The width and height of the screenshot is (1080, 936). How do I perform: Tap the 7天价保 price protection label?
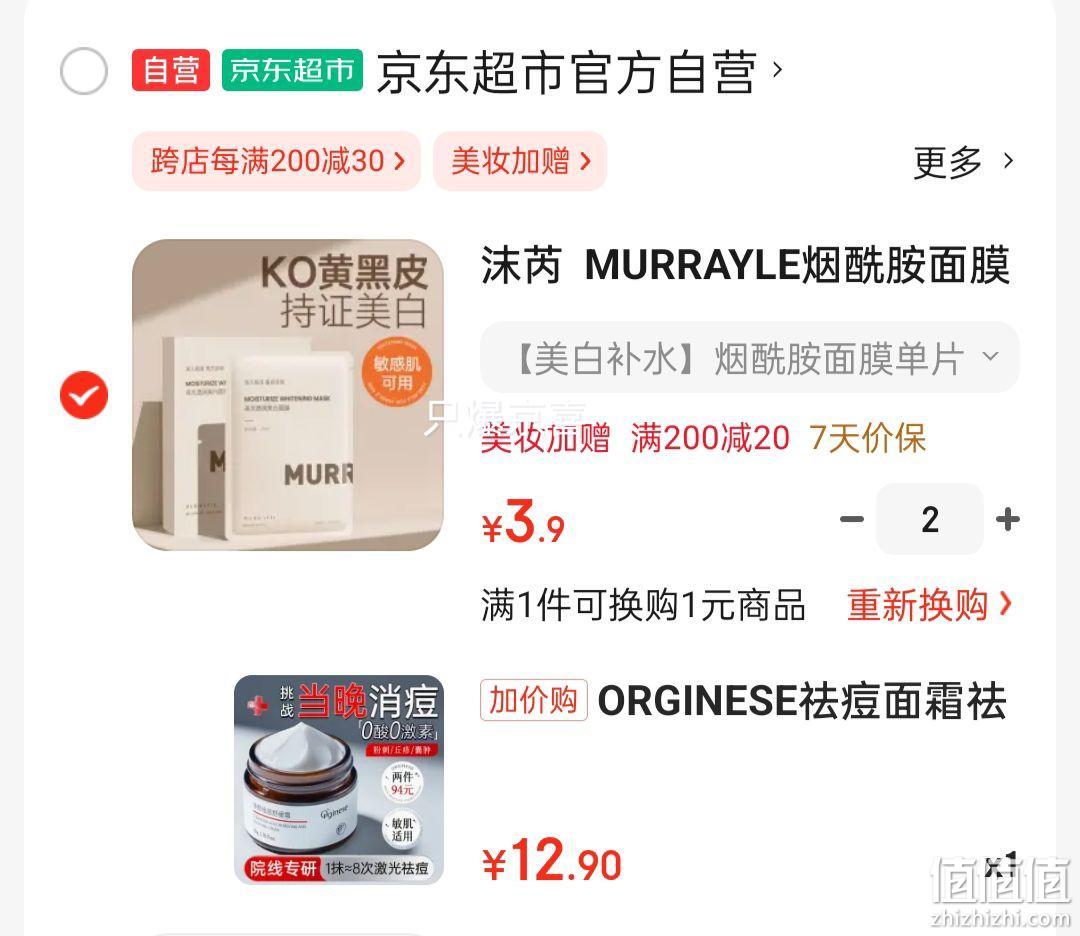867,438
